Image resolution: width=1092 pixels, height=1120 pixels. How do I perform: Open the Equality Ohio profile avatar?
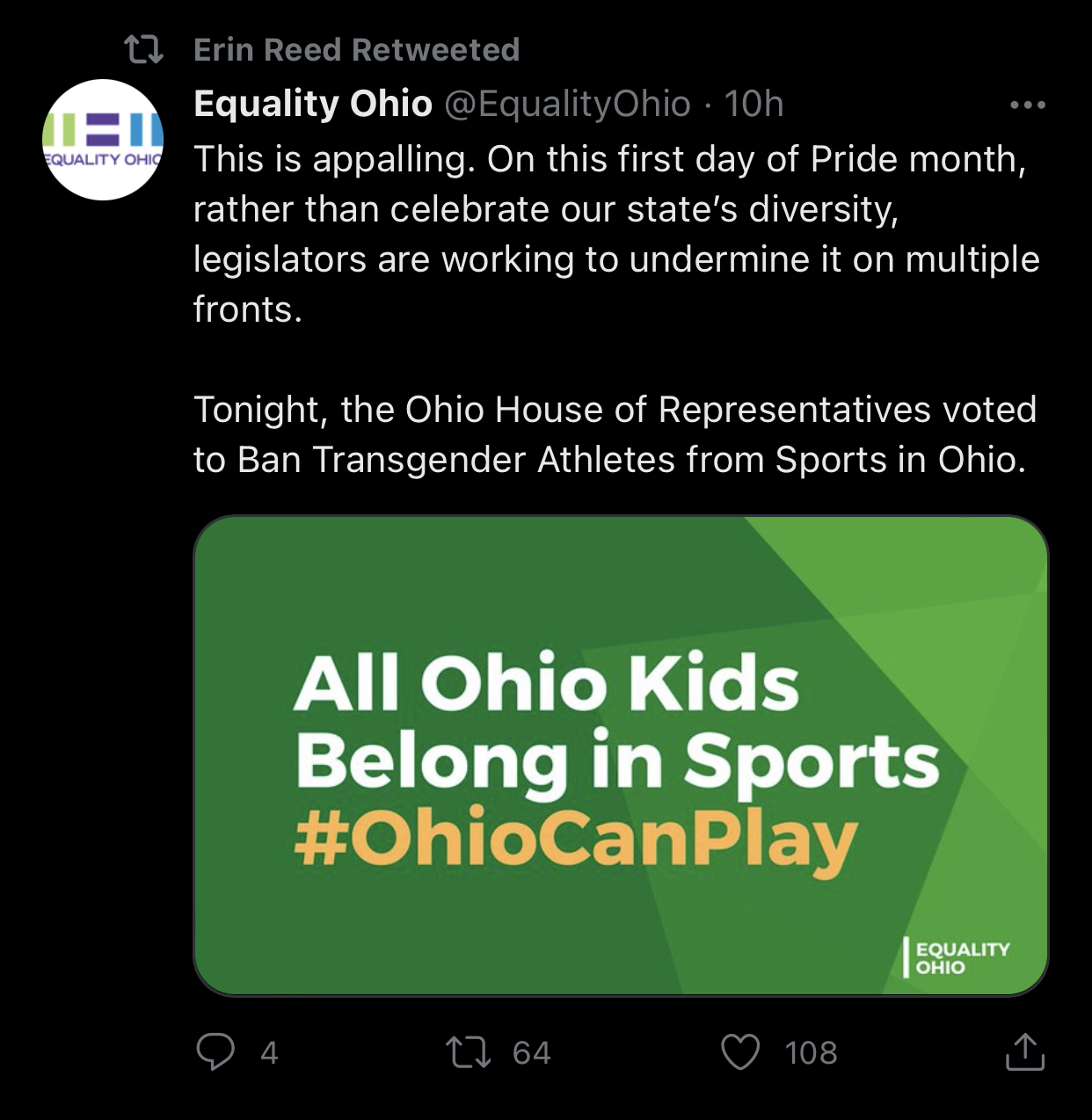[103, 140]
